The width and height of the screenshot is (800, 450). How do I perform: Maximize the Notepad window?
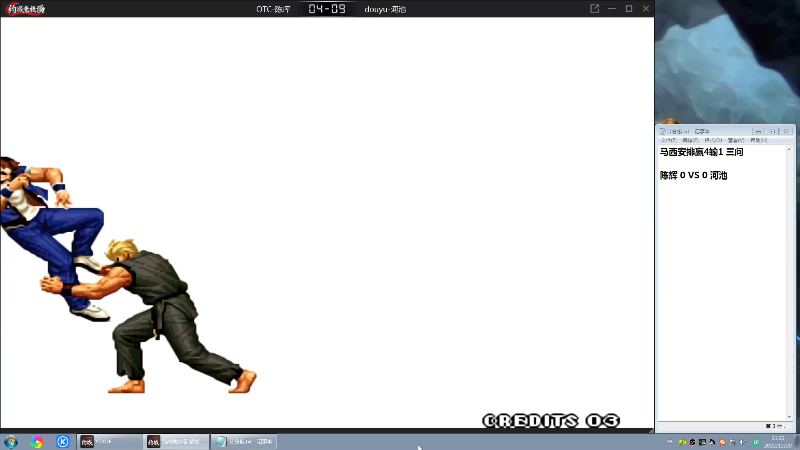pyautogui.click(x=772, y=132)
